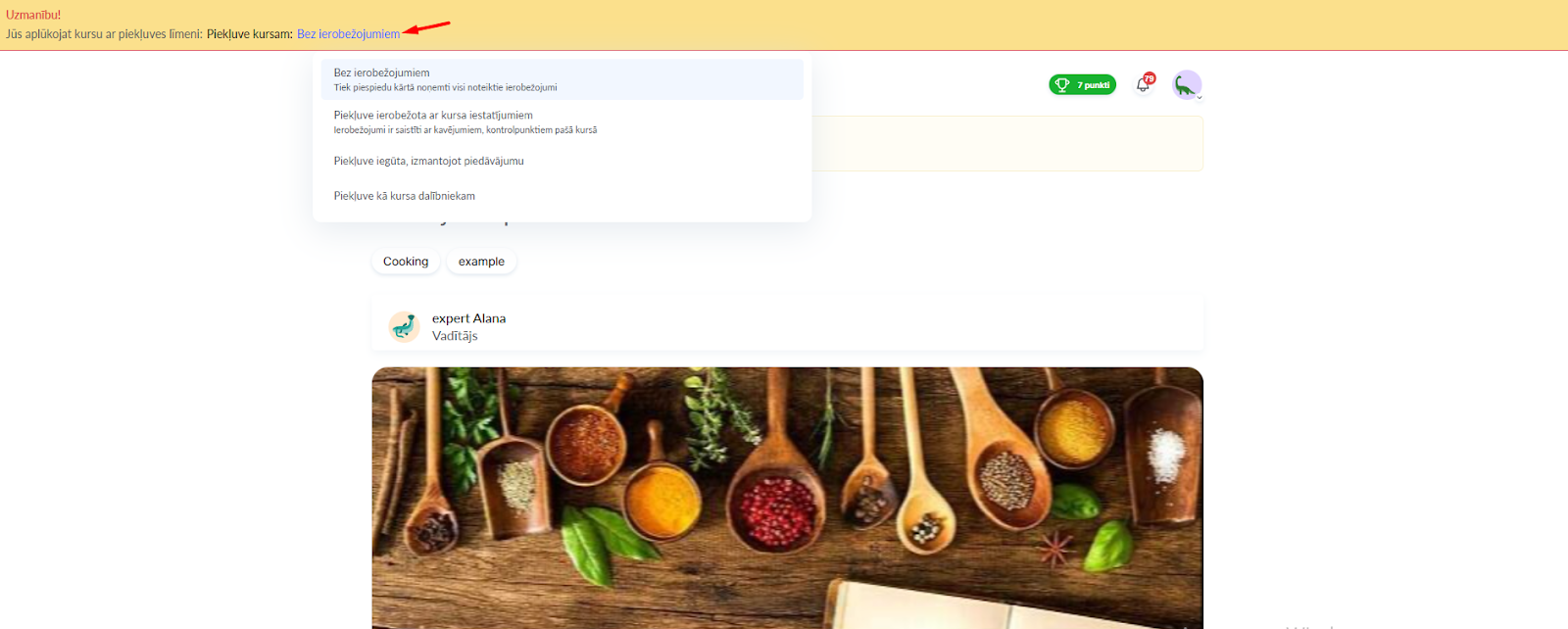Screen dimensions: 1568x629
Task: Expand the chevron beside the profile avatar
Action: [1200, 97]
